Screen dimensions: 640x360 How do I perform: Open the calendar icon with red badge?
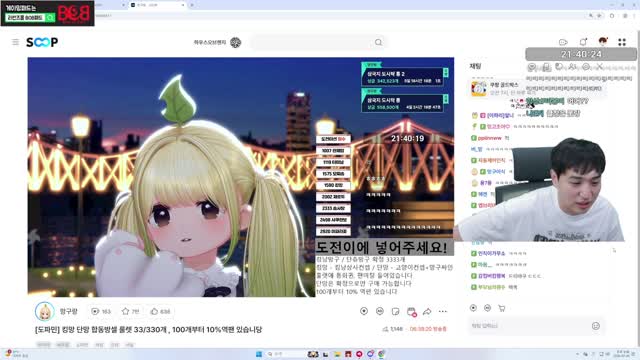[411, 312]
